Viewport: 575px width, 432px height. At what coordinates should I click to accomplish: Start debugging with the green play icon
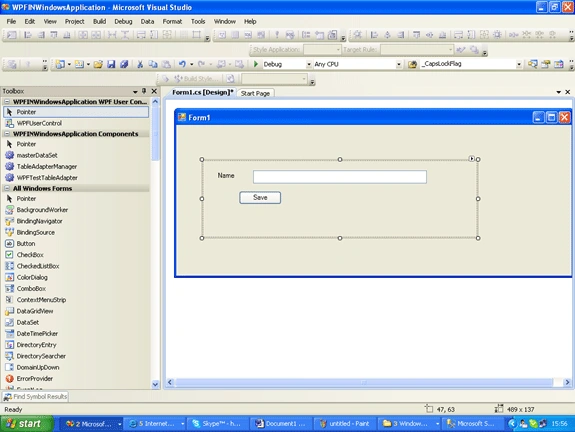coord(256,64)
